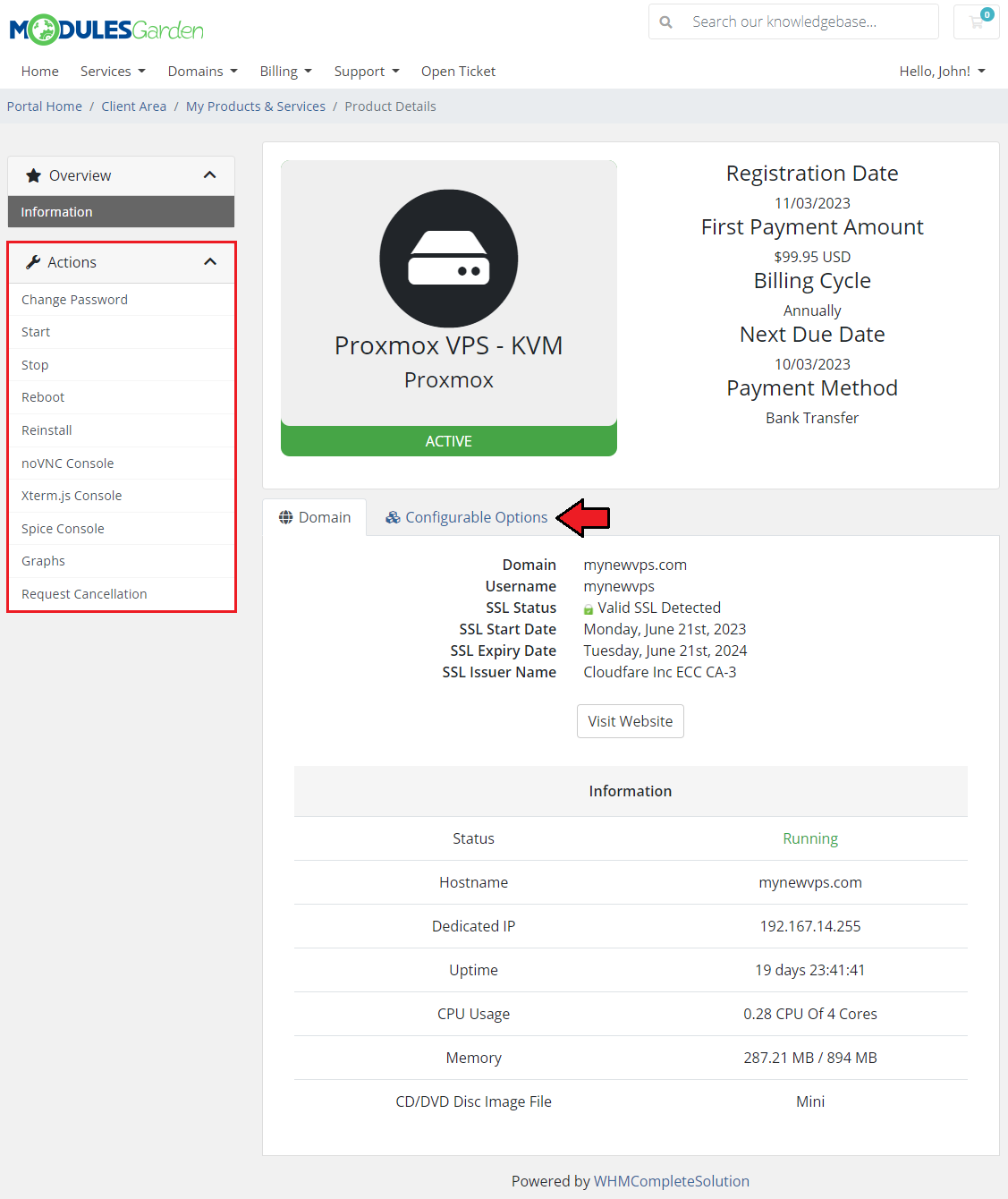Click the CPU usage value 0.28 CPU Of 4 Cores
1008x1199 pixels.
coord(810,1014)
